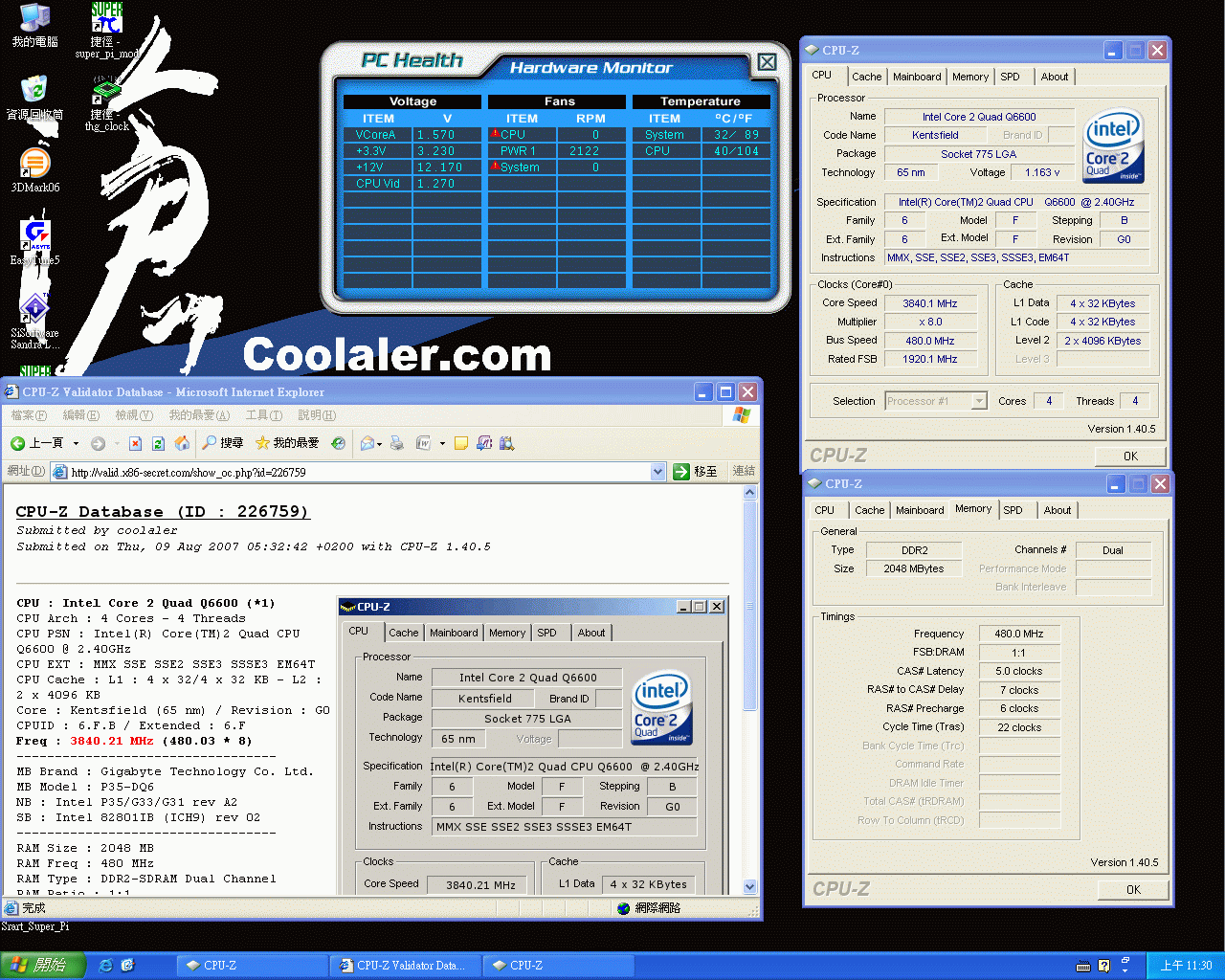Screen dimensions: 1225x980
Task: Click the 連結 (Links) toolbar label
Action: coord(744,471)
